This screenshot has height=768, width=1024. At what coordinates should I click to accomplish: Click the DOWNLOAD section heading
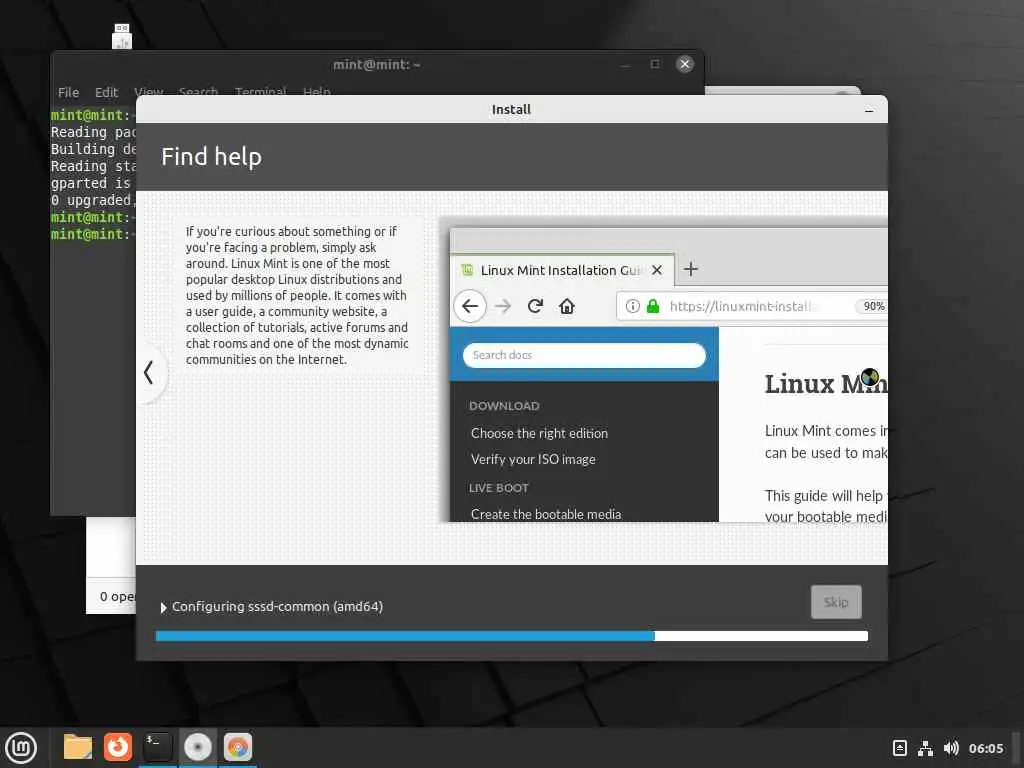[x=504, y=406]
